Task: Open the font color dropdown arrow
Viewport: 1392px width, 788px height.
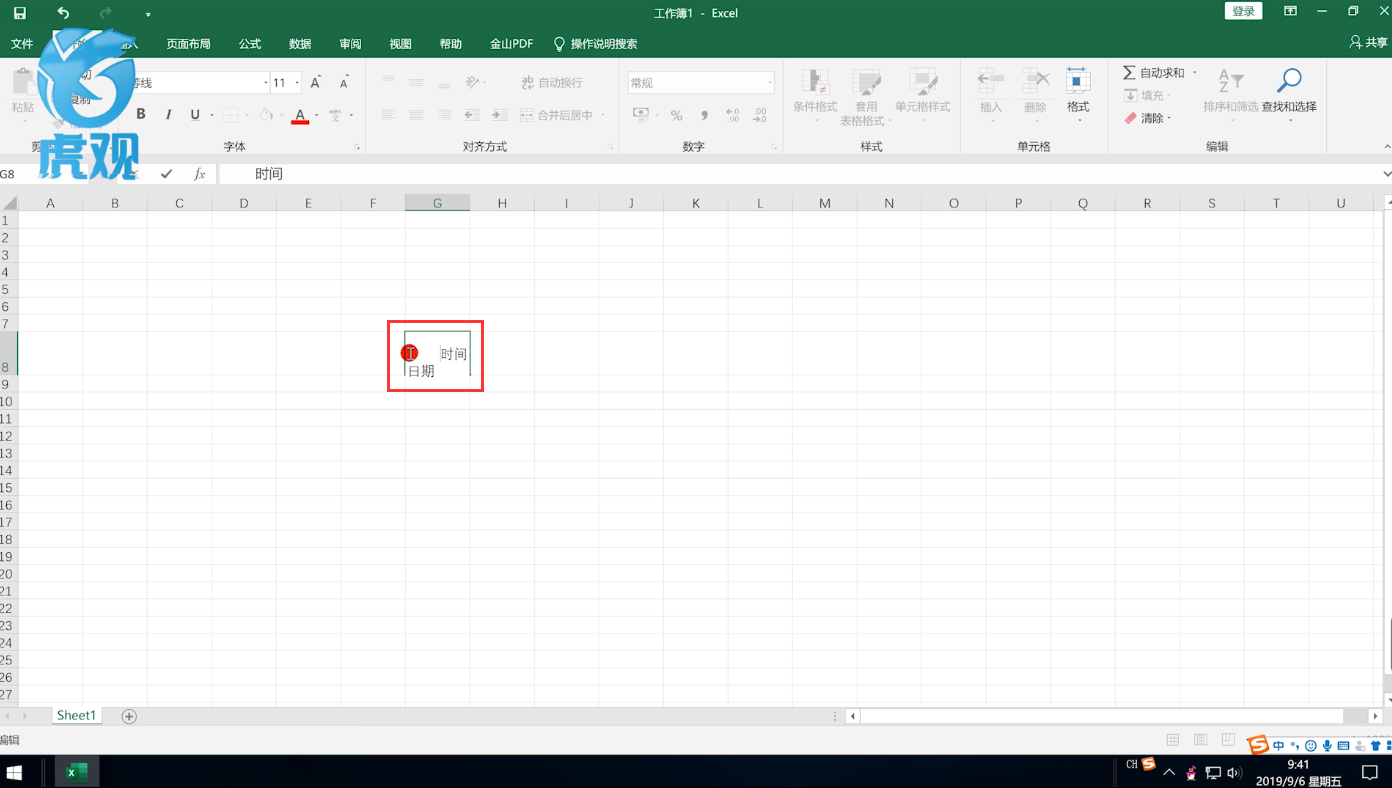Action: coord(316,115)
